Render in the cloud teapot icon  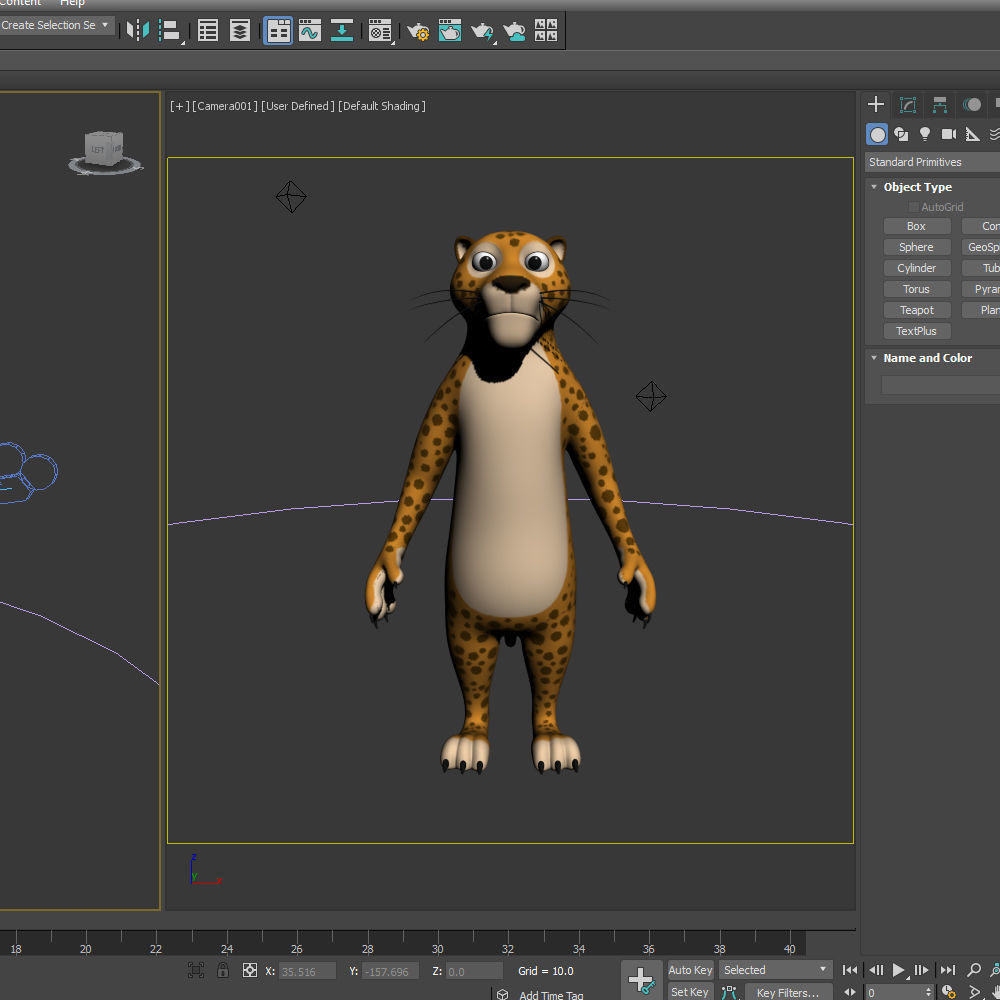pyautogui.click(x=514, y=31)
